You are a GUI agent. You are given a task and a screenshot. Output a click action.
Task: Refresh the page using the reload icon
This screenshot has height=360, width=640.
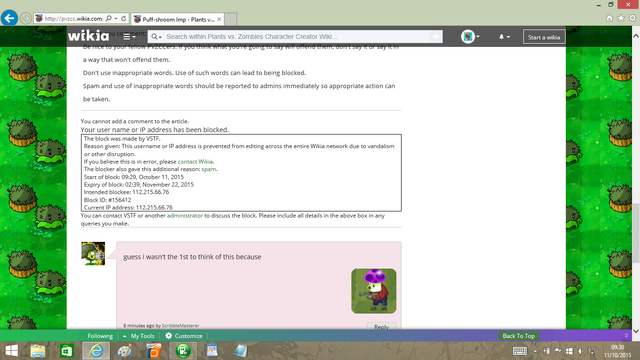click(124, 18)
